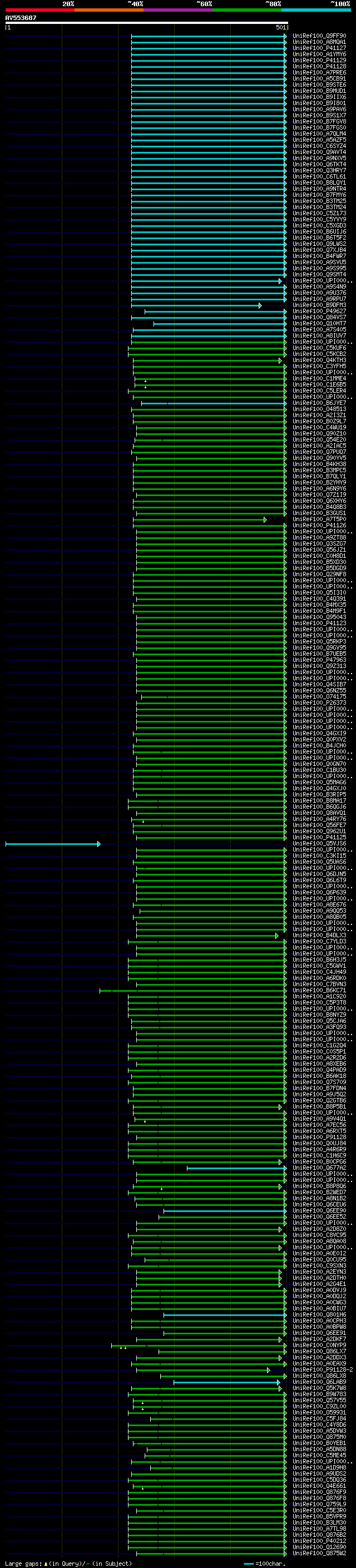Click the purple ~60% identity color band
The image size is (356, 1568).
coord(179,10)
